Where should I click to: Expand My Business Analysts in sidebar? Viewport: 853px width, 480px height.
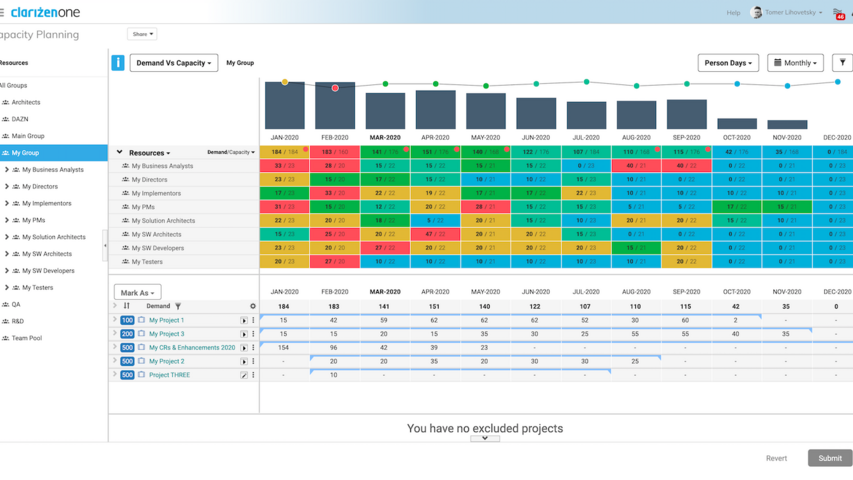[x=7, y=170]
